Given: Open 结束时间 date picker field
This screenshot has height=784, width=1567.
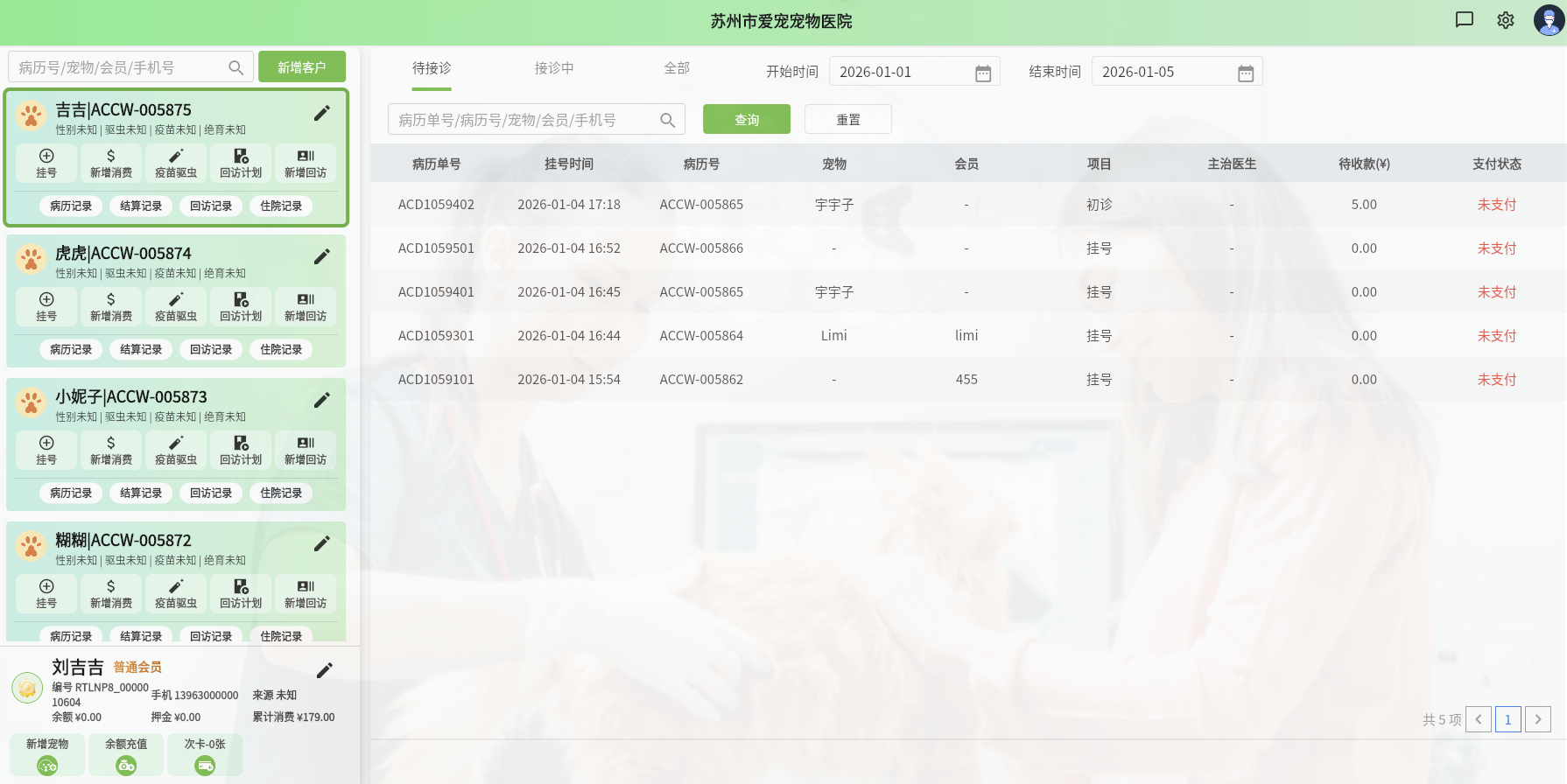Looking at the screenshot, I should 1177,72.
